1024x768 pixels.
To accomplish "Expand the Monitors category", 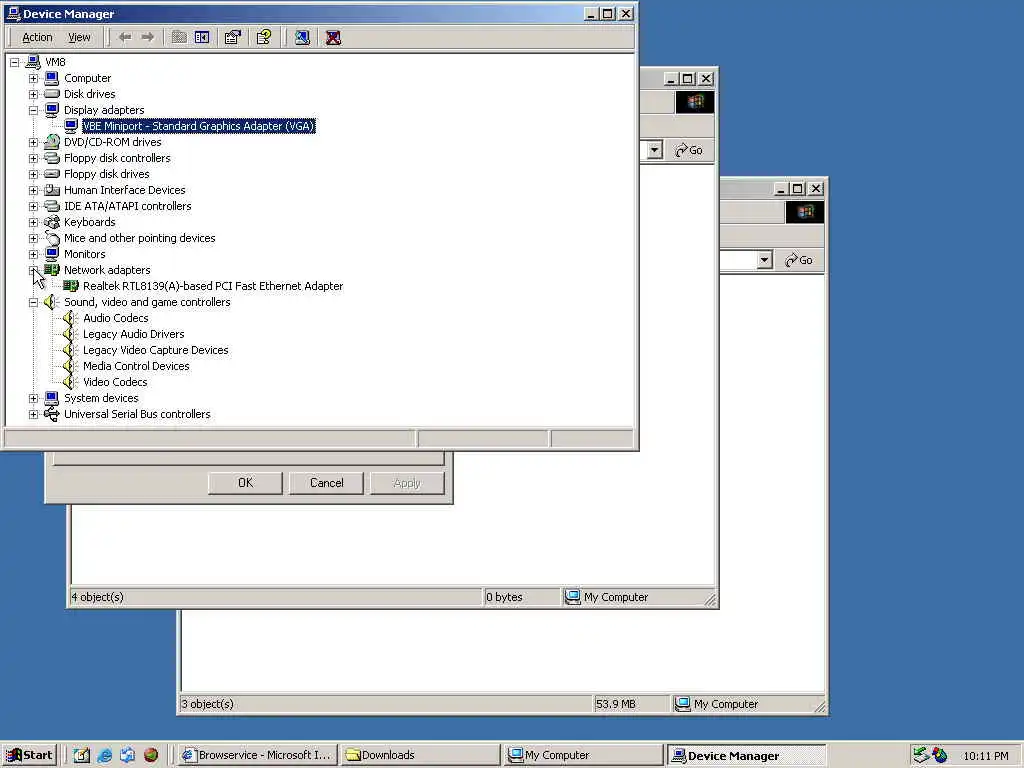I will point(33,254).
